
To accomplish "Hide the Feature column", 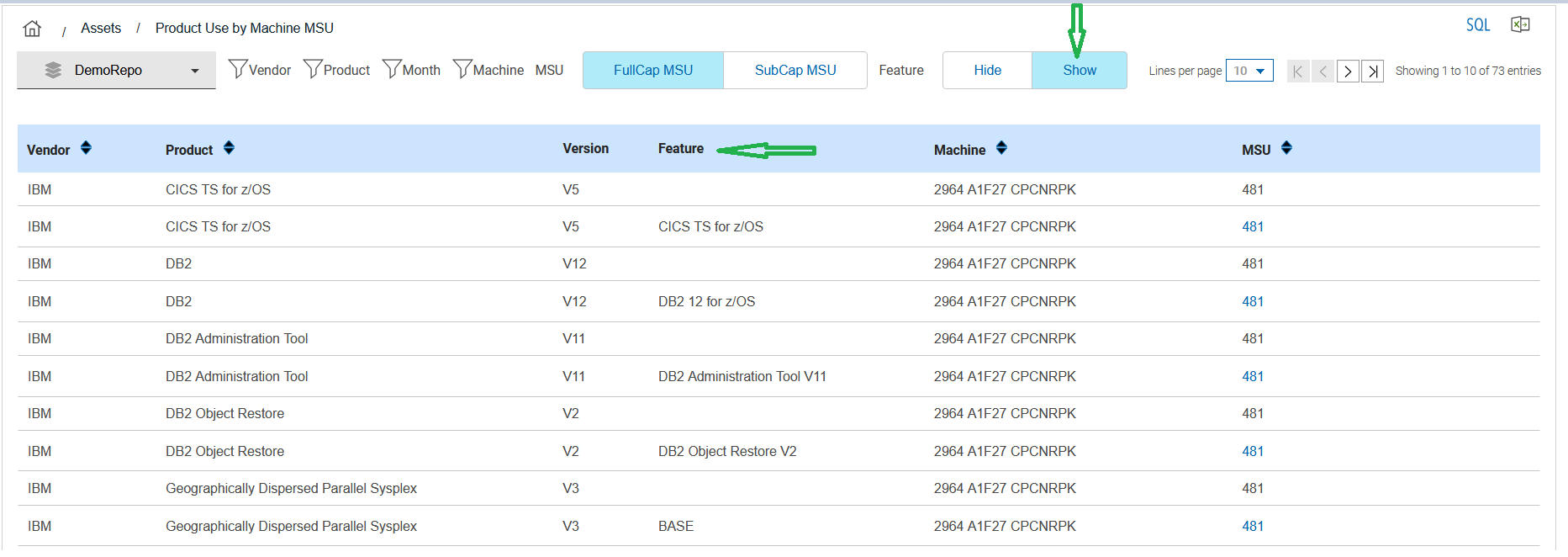I will coord(987,71).
